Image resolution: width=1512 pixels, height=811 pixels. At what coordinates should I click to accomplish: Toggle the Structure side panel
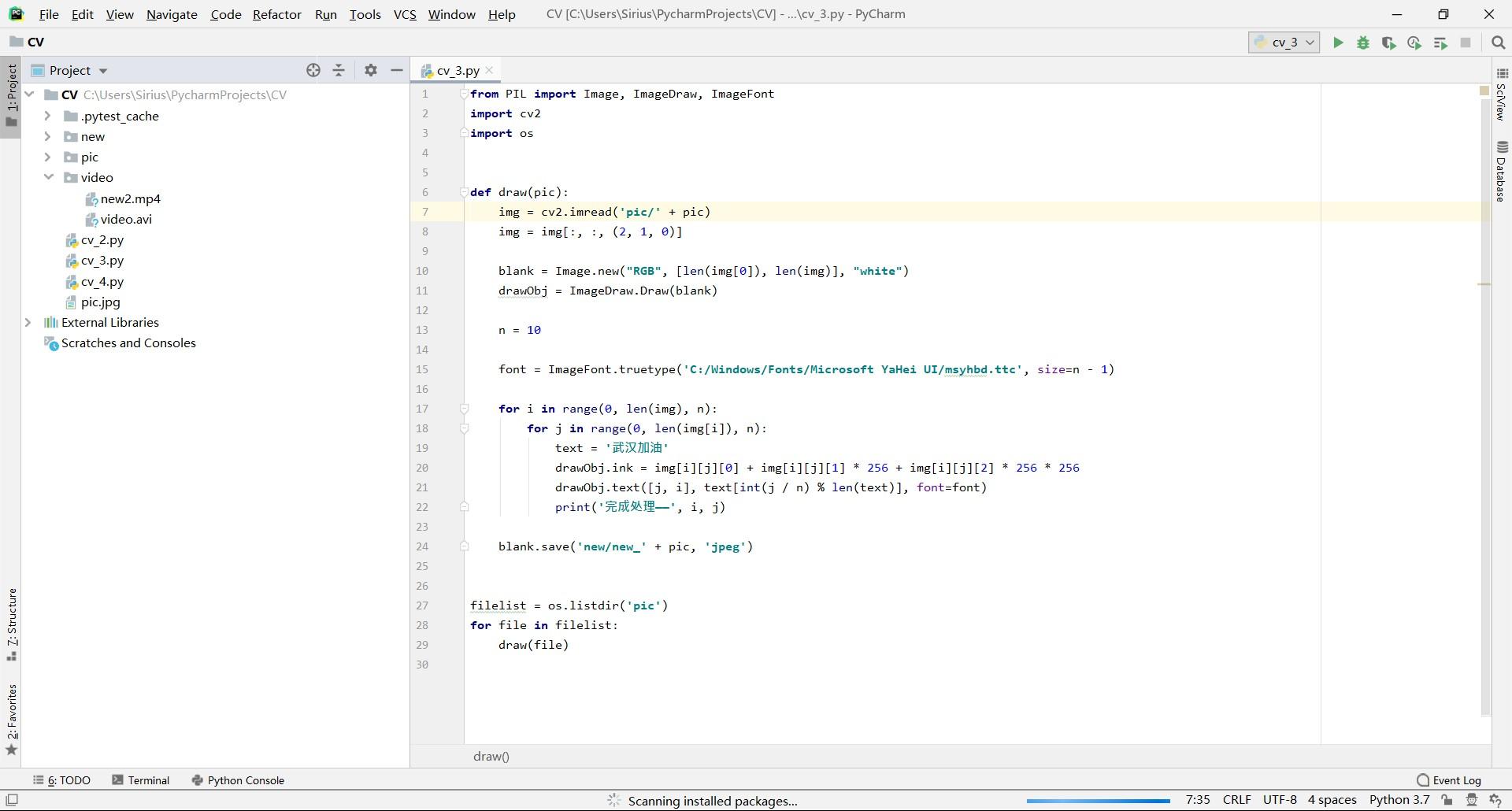12,624
